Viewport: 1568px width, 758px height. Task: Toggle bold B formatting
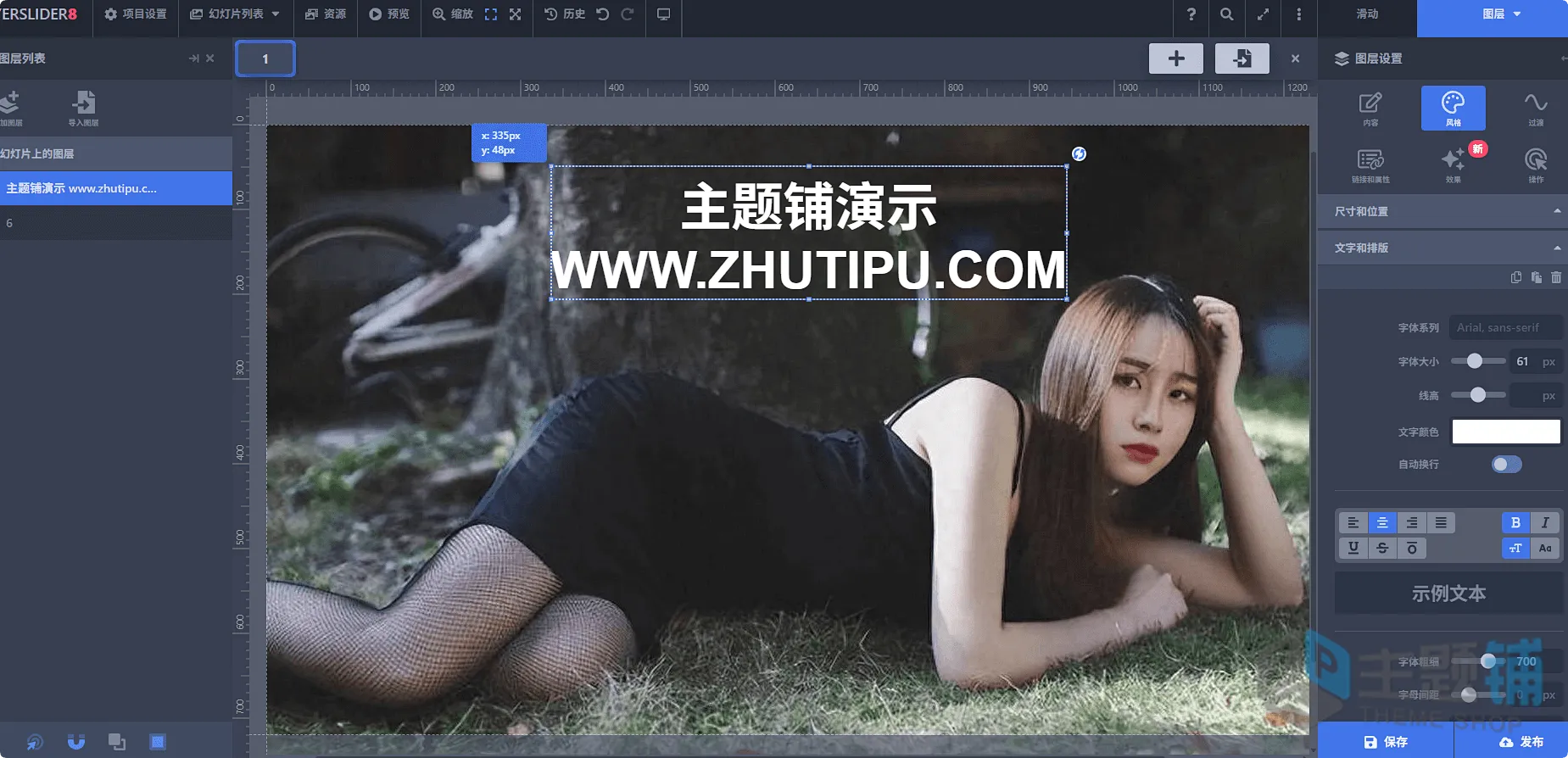point(1515,522)
